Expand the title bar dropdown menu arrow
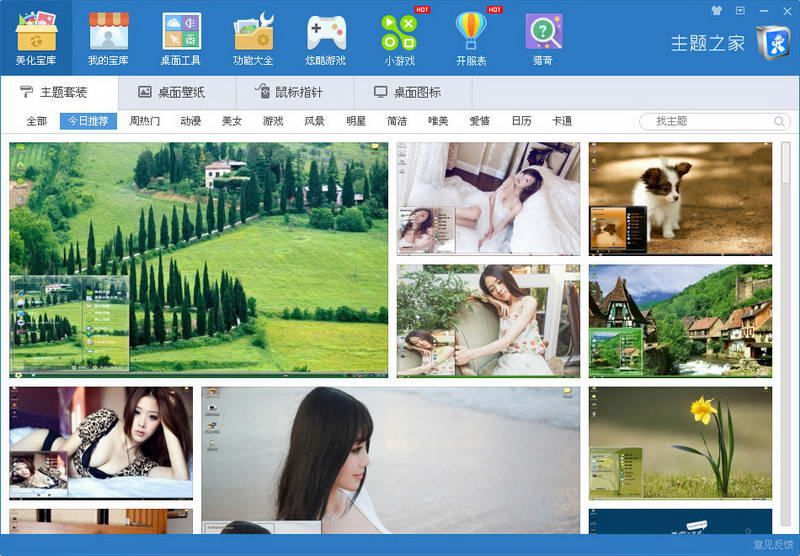800x556 pixels. (740, 10)
